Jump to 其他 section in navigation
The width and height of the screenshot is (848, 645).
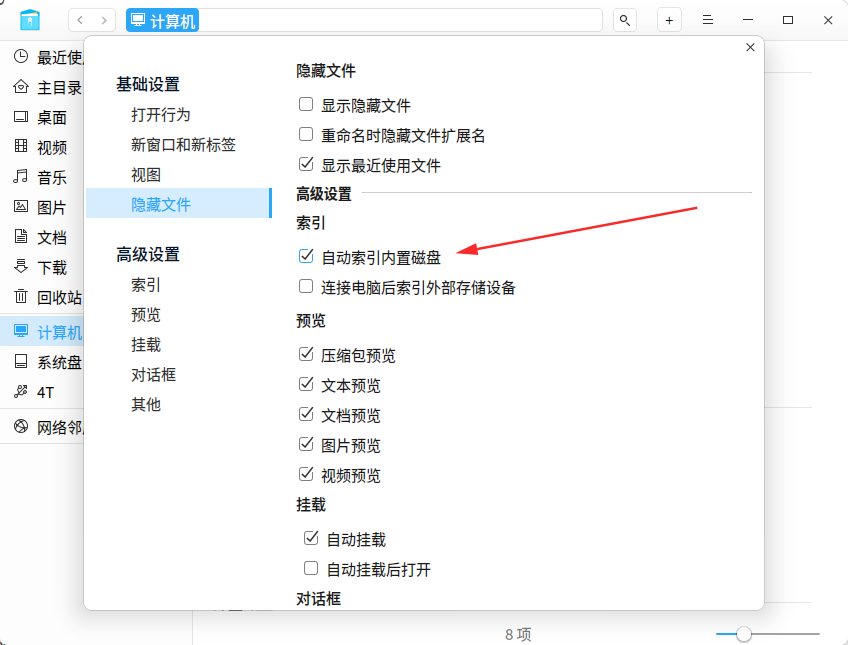click(x=146, y=404)
